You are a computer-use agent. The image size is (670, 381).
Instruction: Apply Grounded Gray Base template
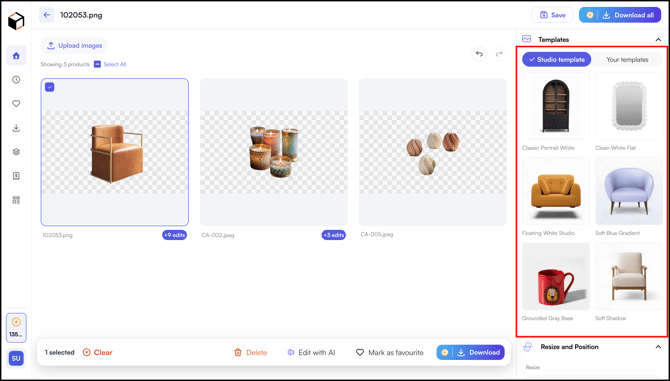pos(555,276)
